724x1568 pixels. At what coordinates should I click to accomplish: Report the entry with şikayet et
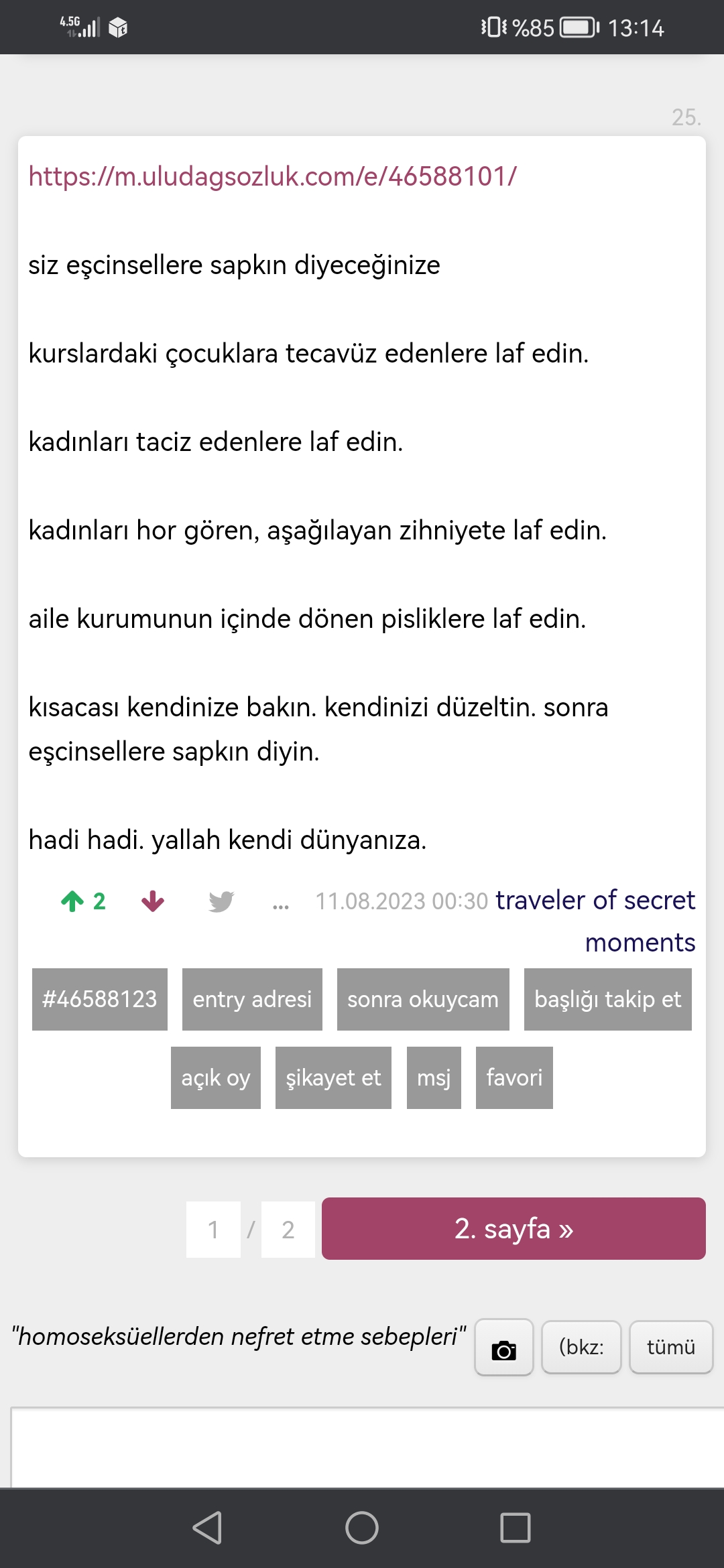[x=333, y=1077]
